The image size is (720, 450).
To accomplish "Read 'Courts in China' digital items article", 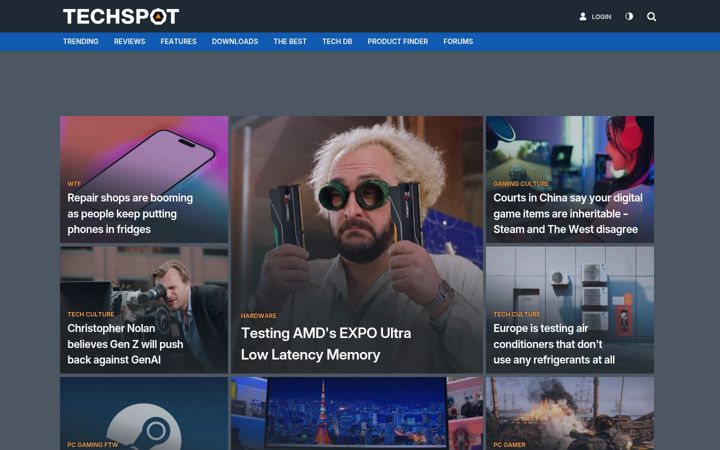I will coord(568,214).
